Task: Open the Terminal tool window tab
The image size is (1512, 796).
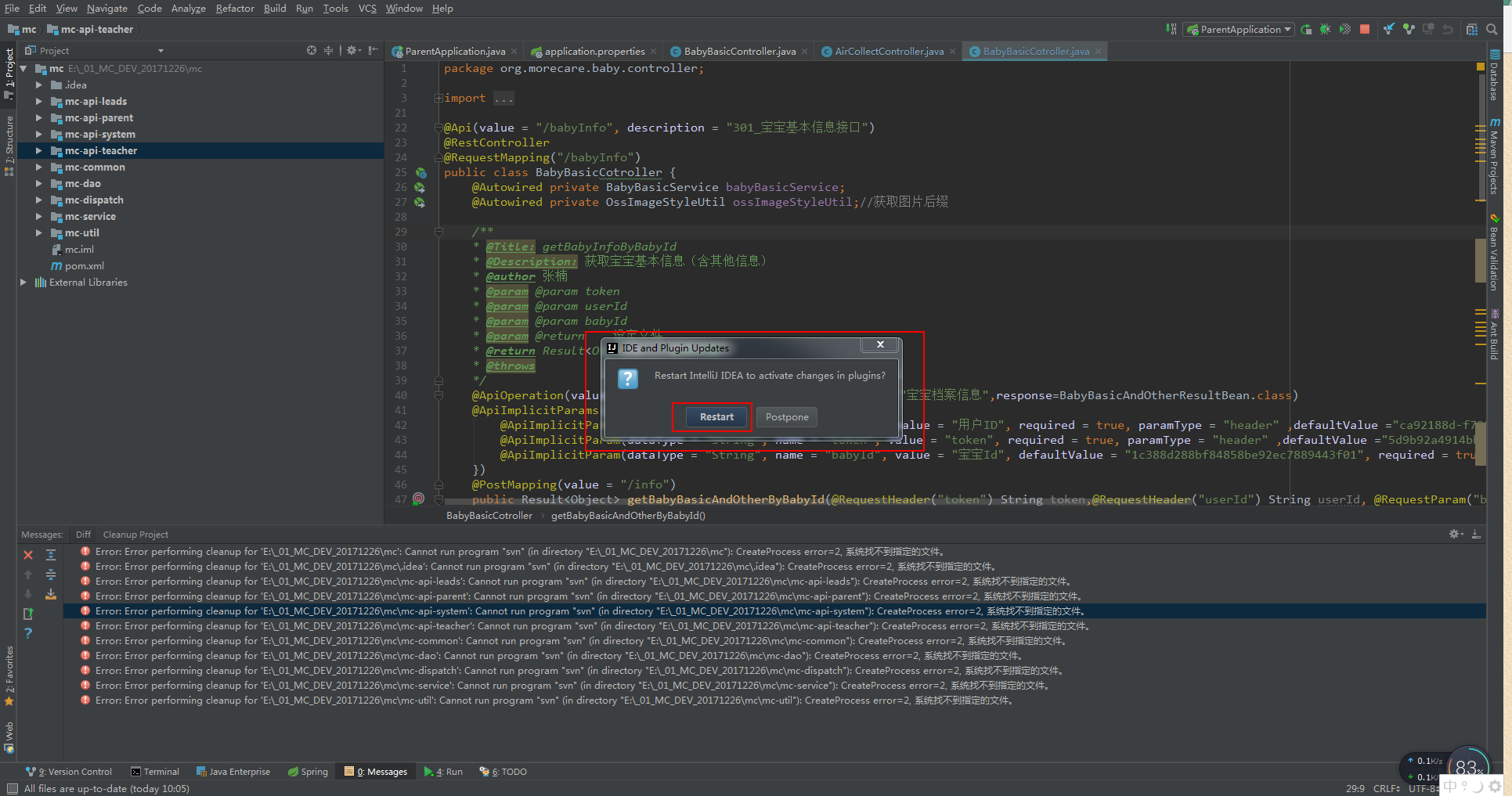Action: point(155,771)
